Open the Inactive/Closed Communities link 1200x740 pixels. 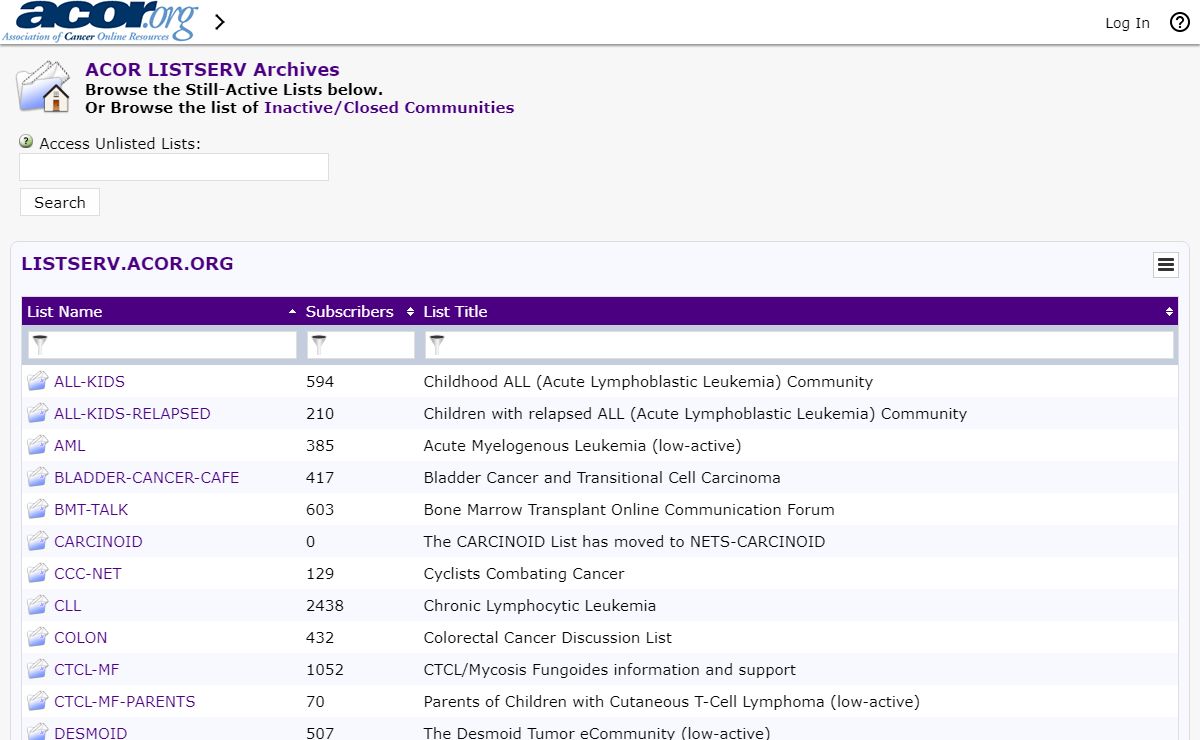[x=389, y=108]
